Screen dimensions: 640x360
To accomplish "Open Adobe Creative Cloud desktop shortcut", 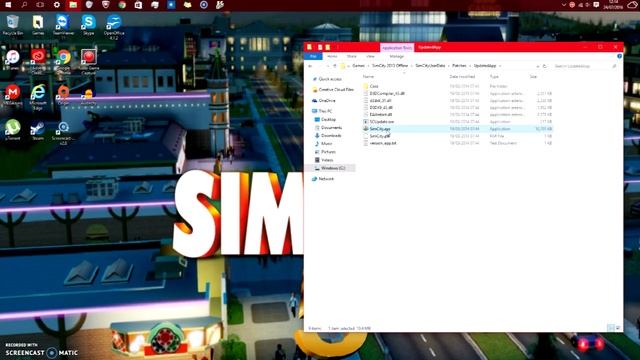I will point(38,61).
